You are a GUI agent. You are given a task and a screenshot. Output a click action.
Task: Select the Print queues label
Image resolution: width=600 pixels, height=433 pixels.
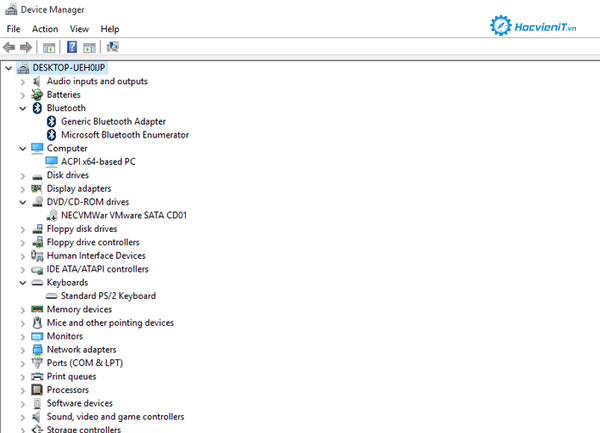[x=71, y=376]
